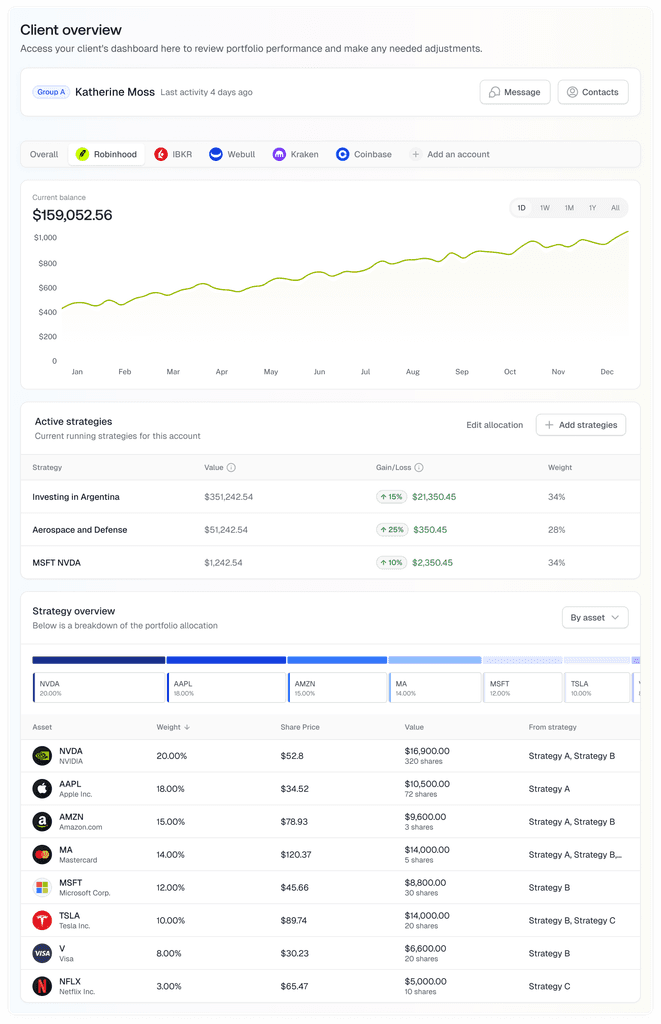Open the MSFT NVDA strategy row
Screen dimensions: 661x1024
[330, 562]
